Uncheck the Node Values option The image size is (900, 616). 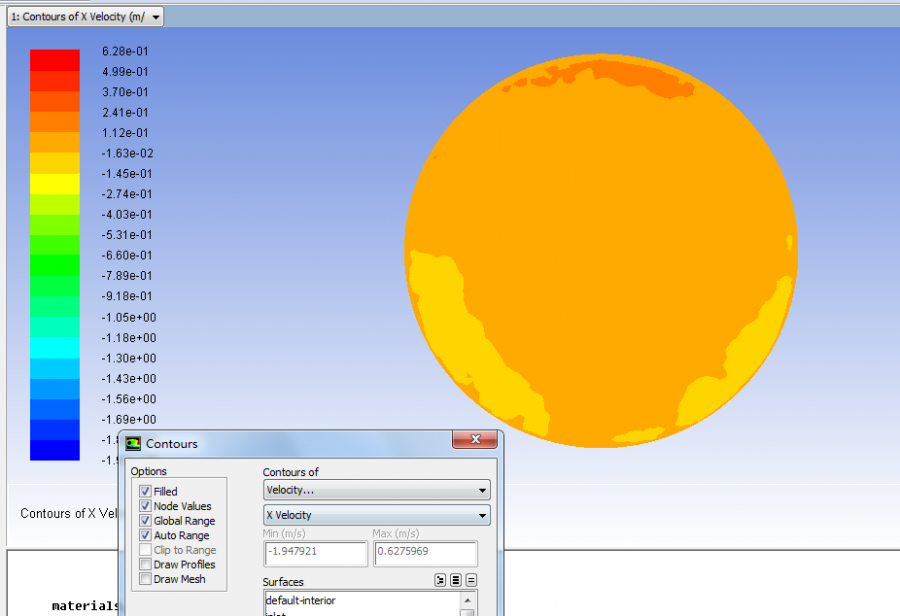pos(145,506)
